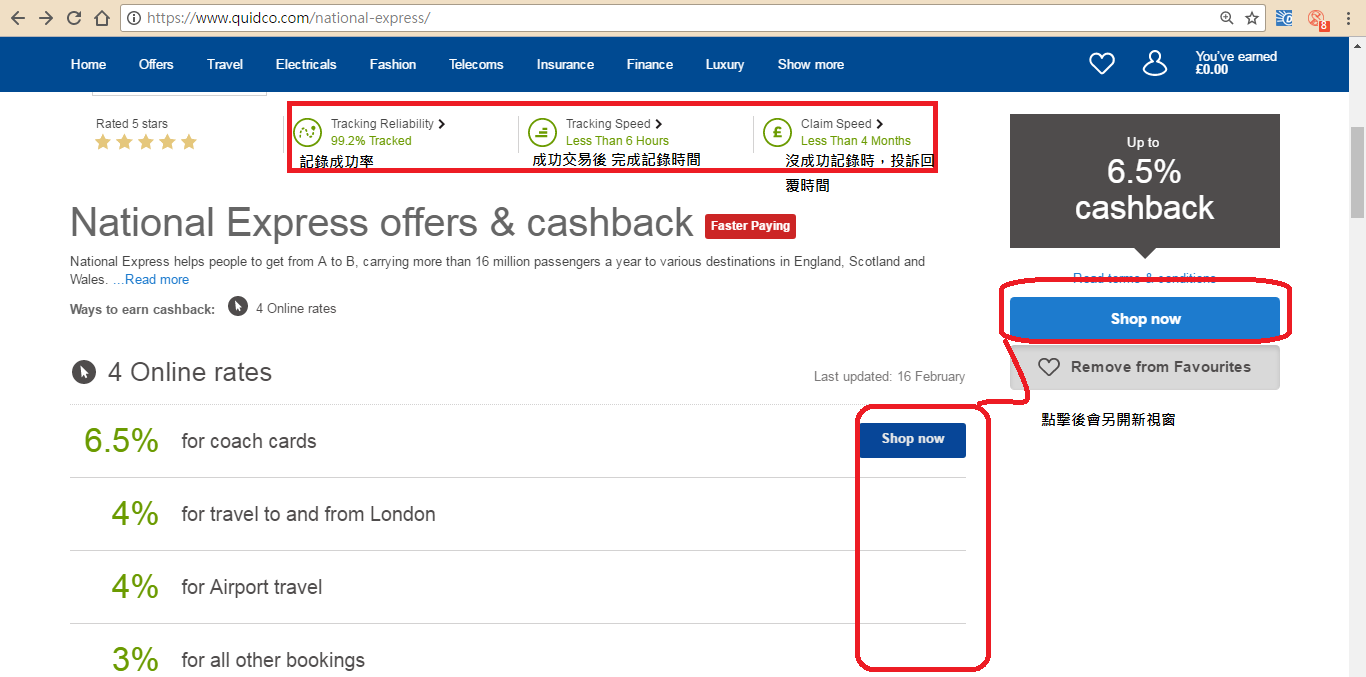Go back using the browser back arrow
1366x677 pixels.
click(18, 18)
